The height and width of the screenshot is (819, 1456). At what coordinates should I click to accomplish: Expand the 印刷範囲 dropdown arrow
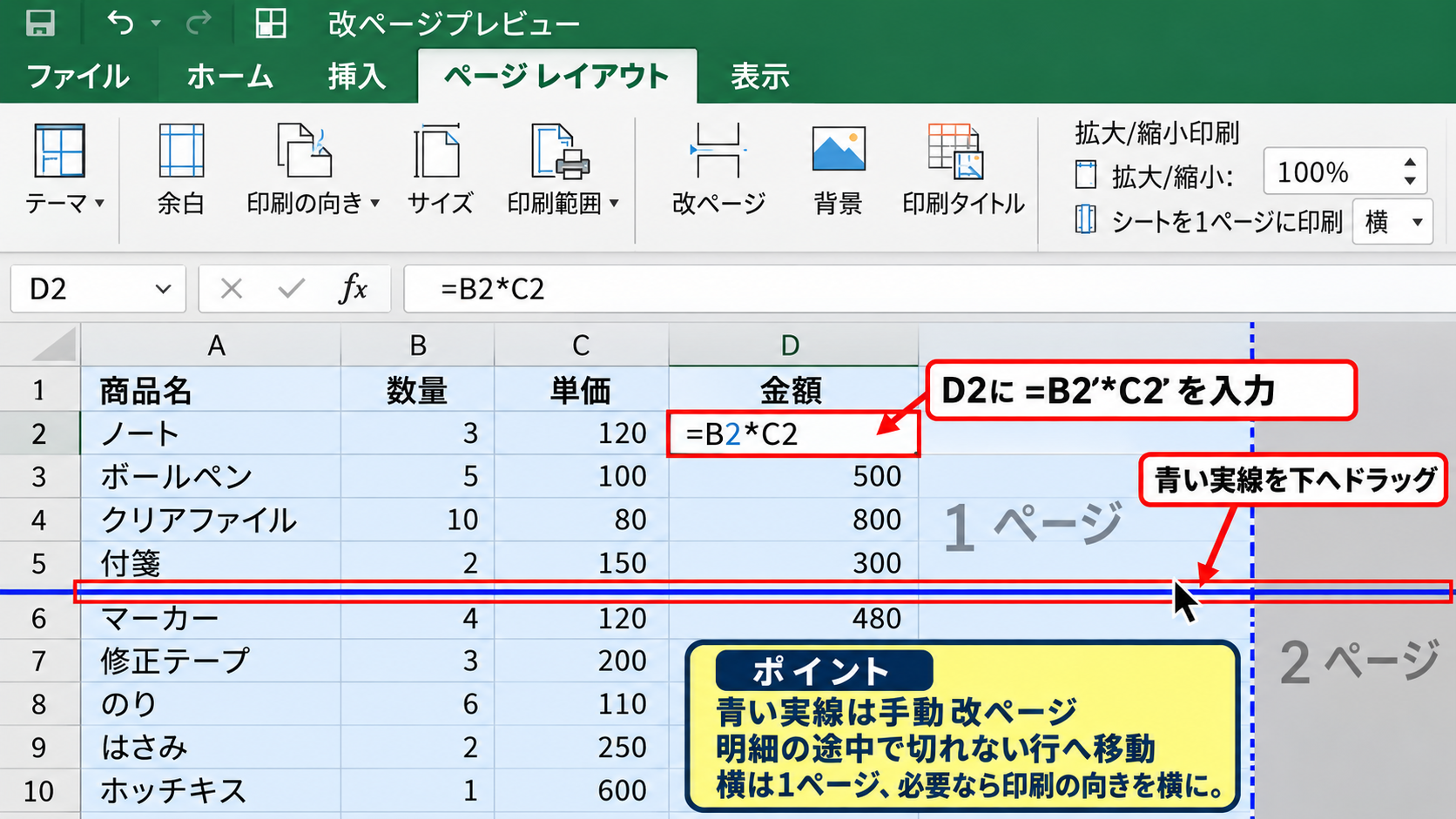[614, 203]
